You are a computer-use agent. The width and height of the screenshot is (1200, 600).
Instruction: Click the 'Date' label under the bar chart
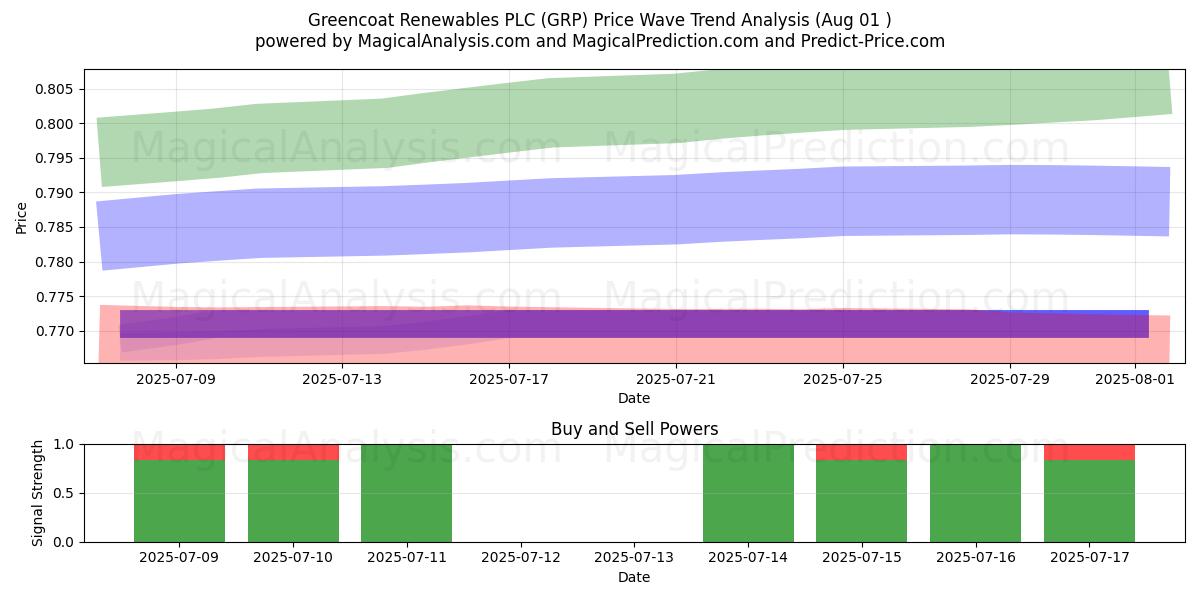point(634,577)
